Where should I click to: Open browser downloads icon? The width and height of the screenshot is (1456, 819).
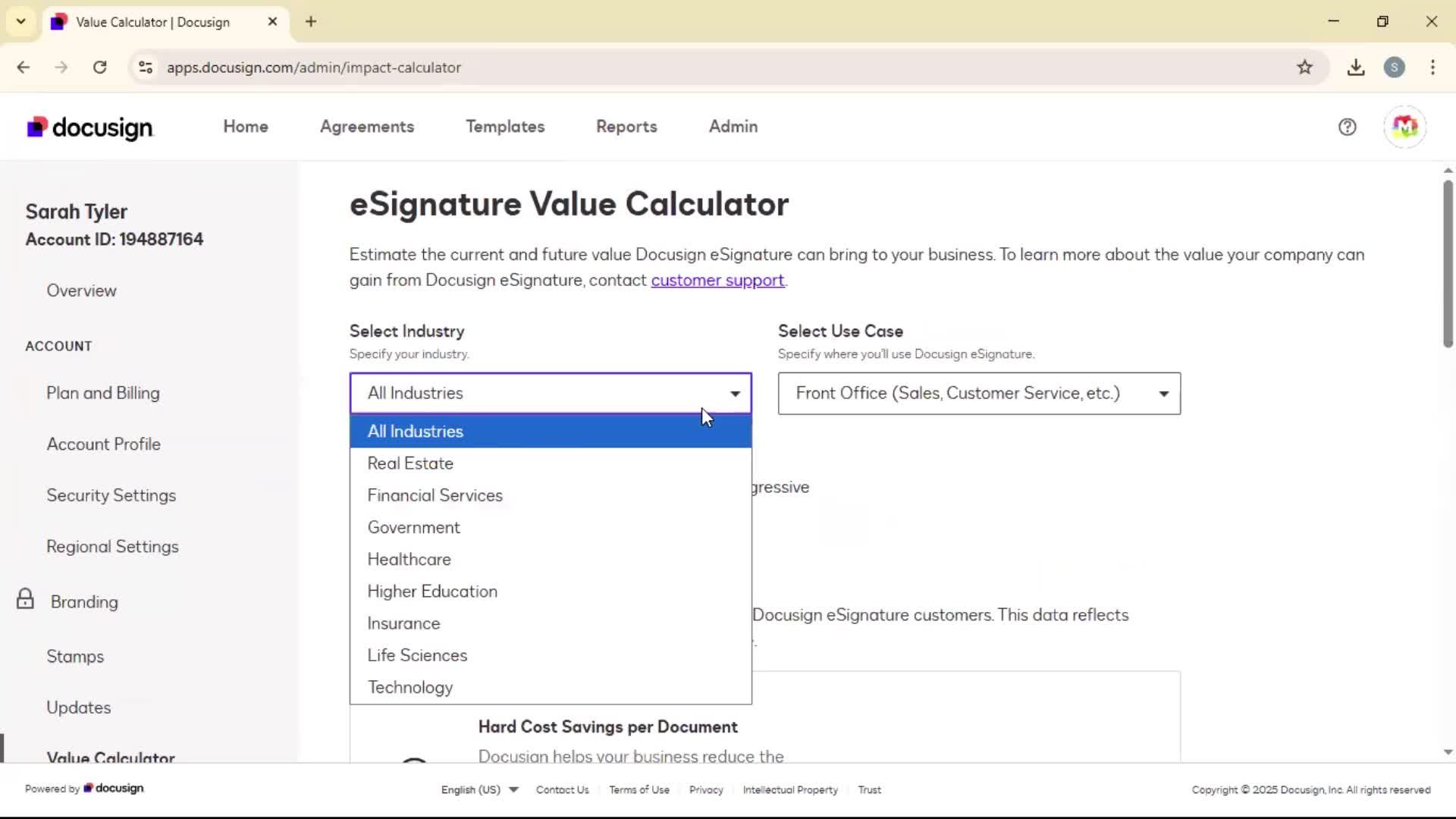(x=1356, y=67)
